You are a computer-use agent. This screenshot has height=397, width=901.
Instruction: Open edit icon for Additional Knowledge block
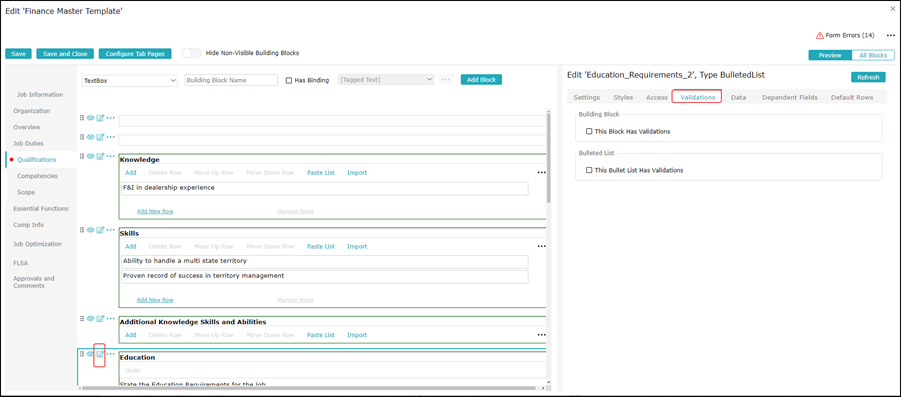[x=100, y=318]
